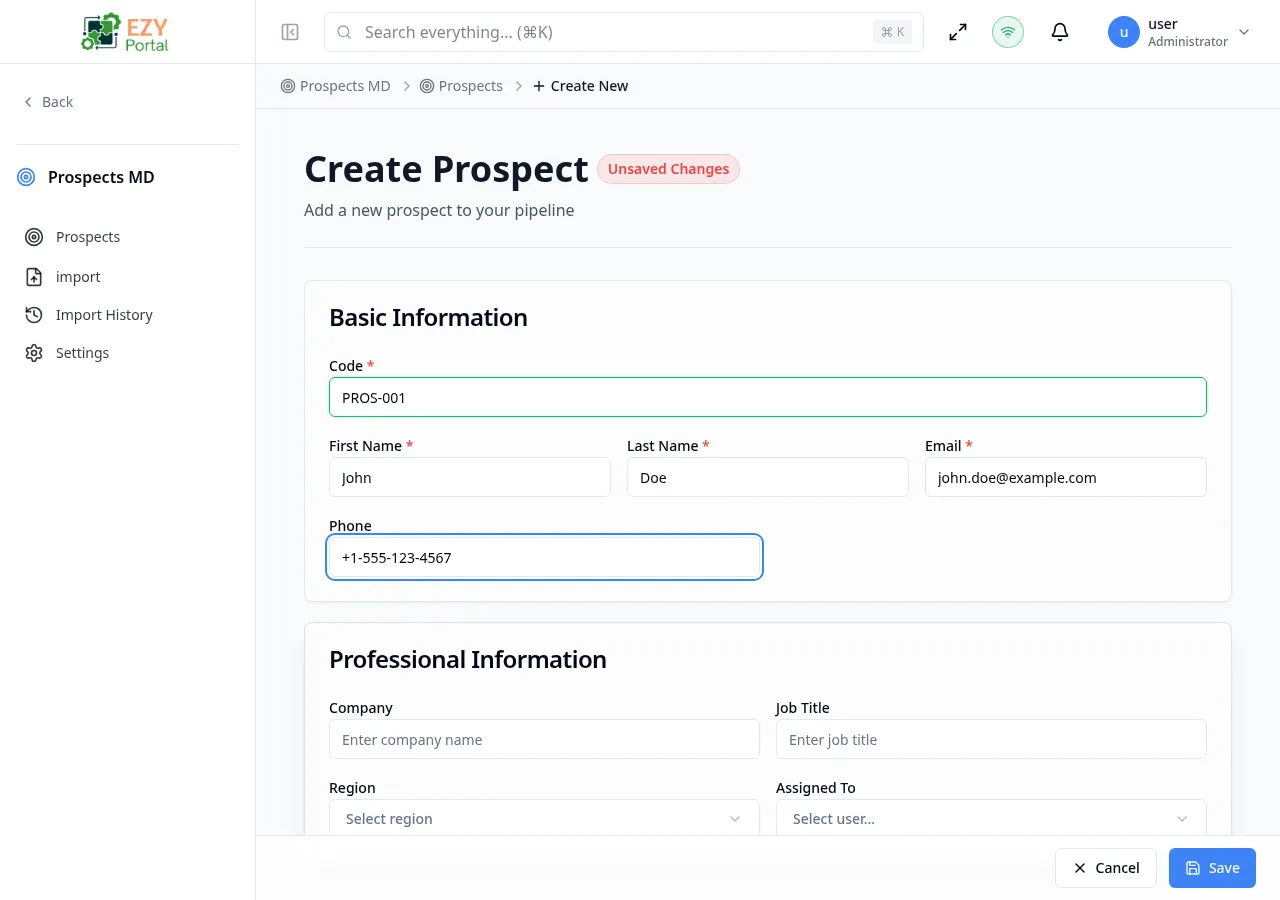Go Back using sidebar link
The width and height of the screenshot is (1280, 900).
48,101
